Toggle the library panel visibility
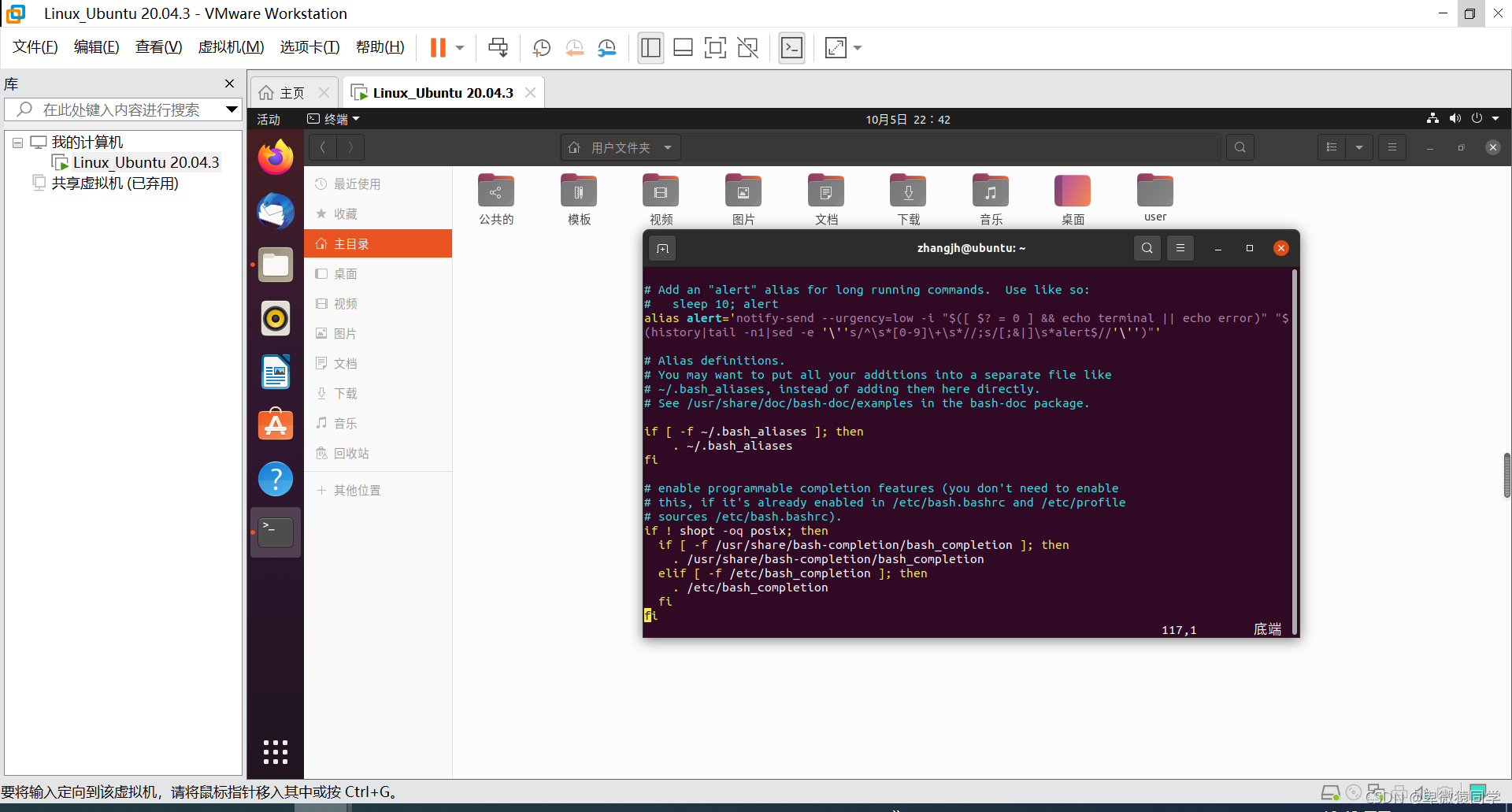Screen dimensions: 1512x812 650,47
